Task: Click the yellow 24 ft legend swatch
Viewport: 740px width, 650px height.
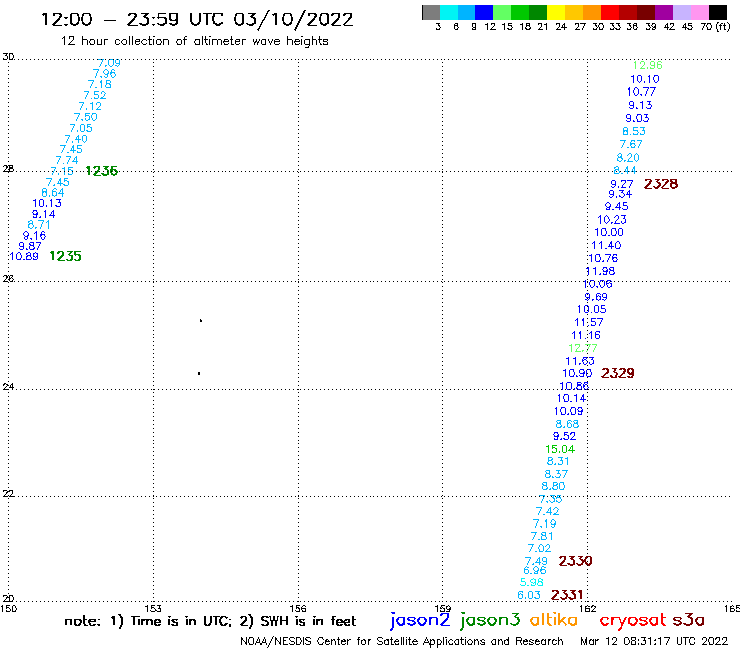Action: tap(556, 12)
